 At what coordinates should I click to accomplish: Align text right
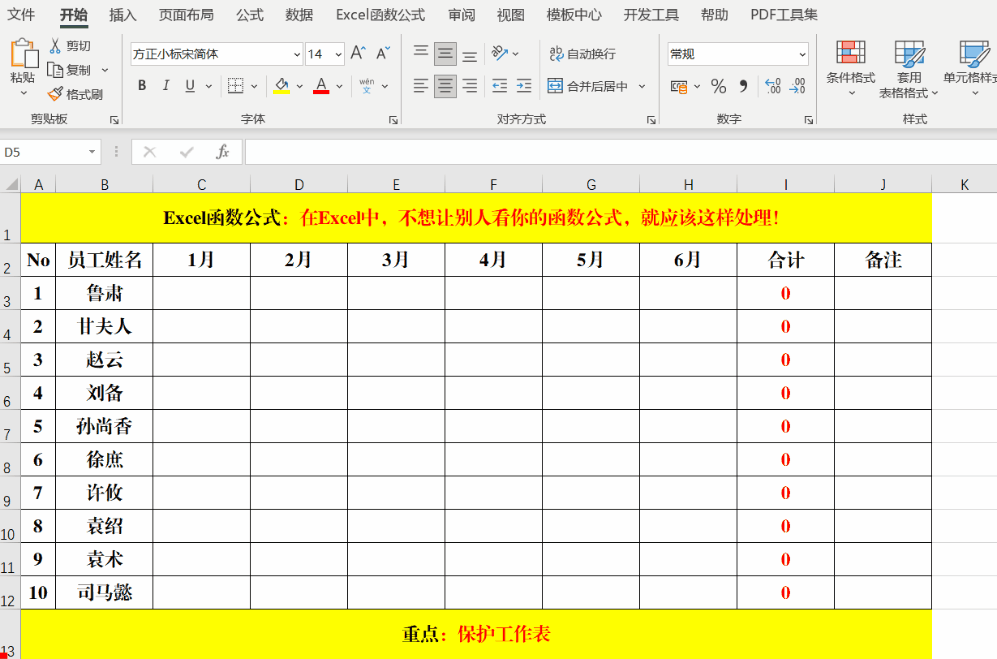(470, 85)
